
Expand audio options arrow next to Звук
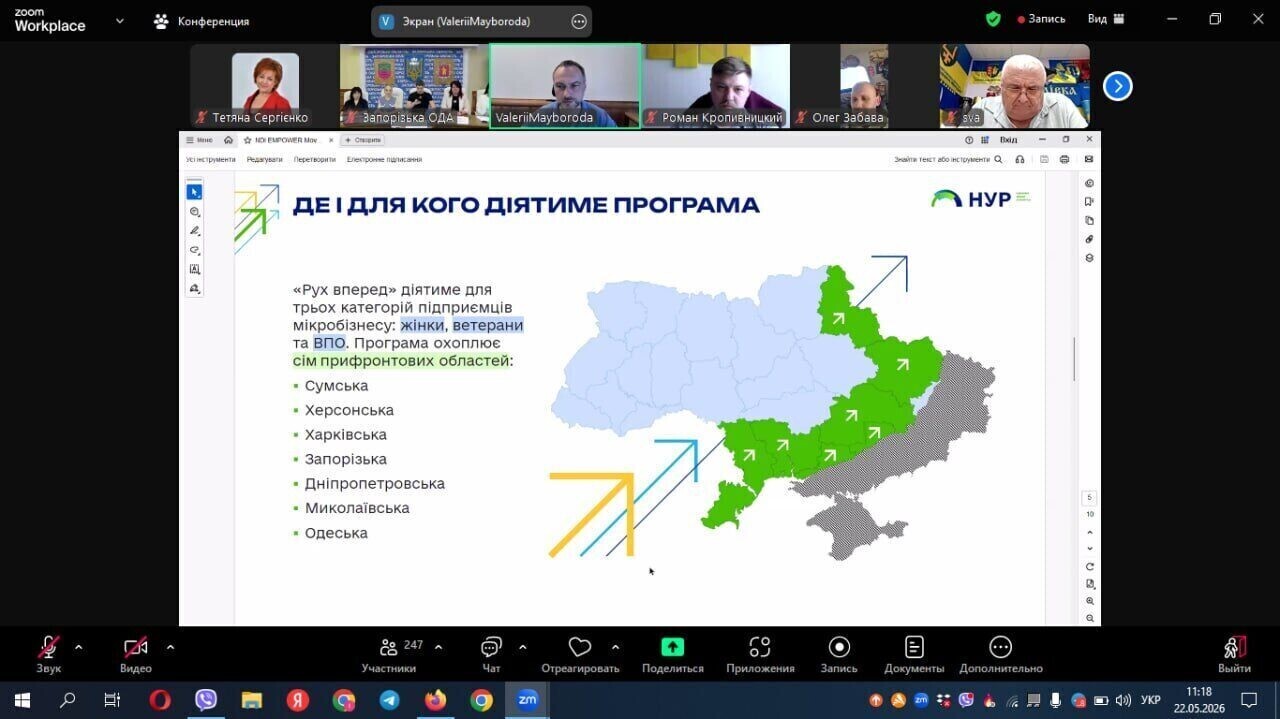78,647
